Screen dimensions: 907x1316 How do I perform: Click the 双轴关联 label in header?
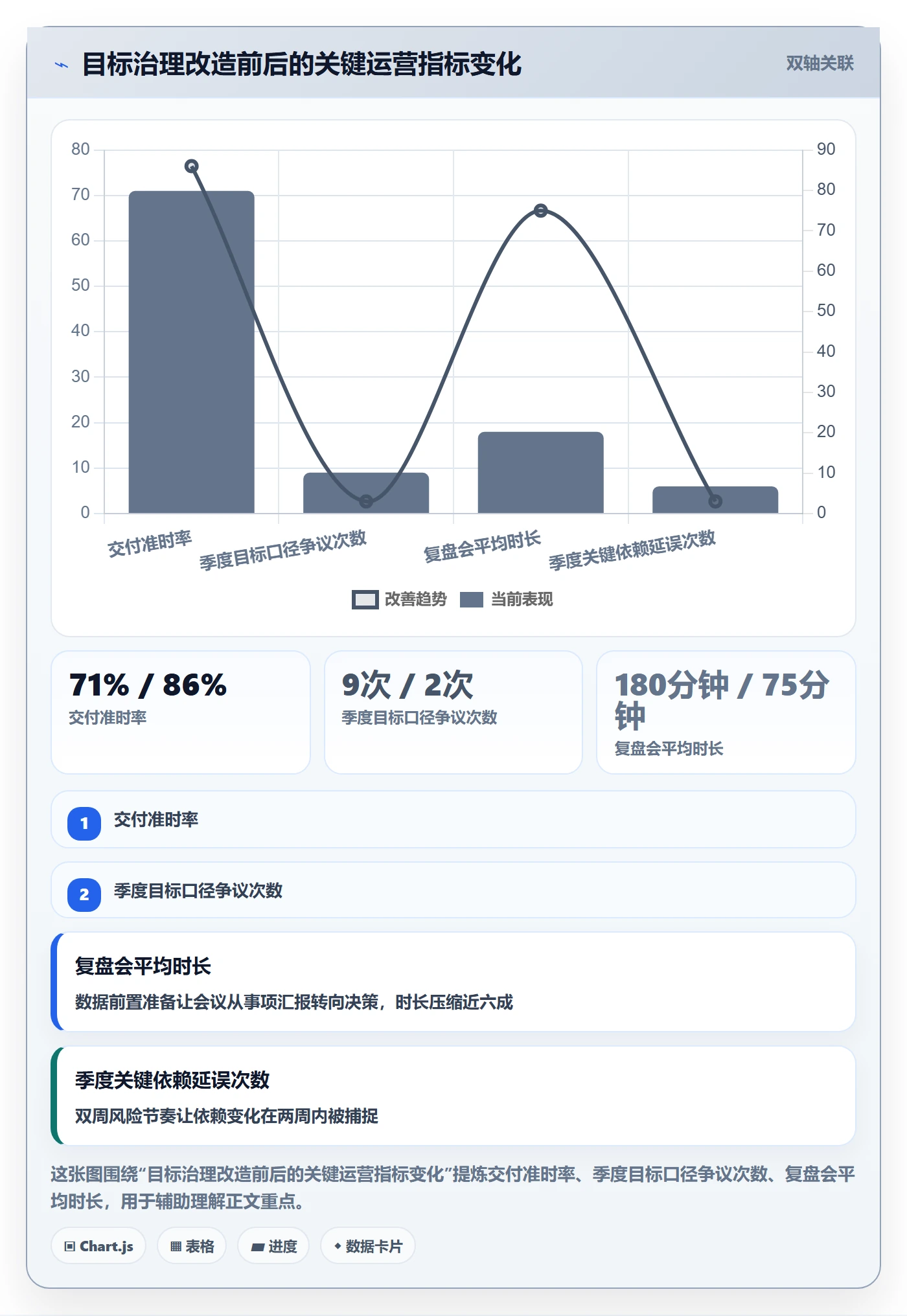pyautogui.click(x=820, y=63)
